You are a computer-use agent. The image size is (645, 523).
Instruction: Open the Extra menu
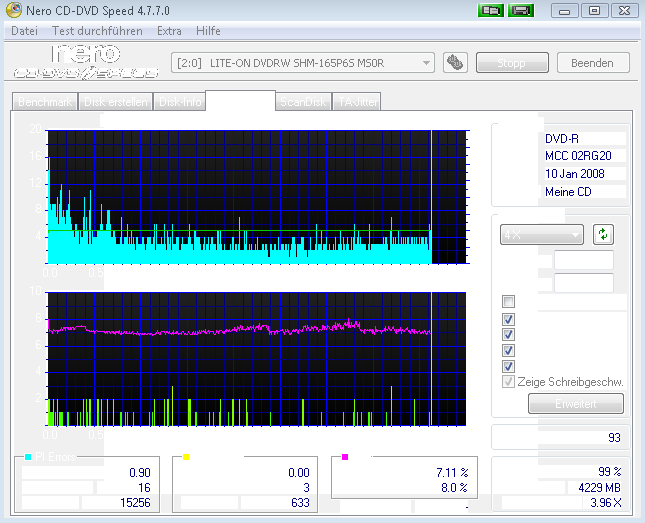(169, 31)
